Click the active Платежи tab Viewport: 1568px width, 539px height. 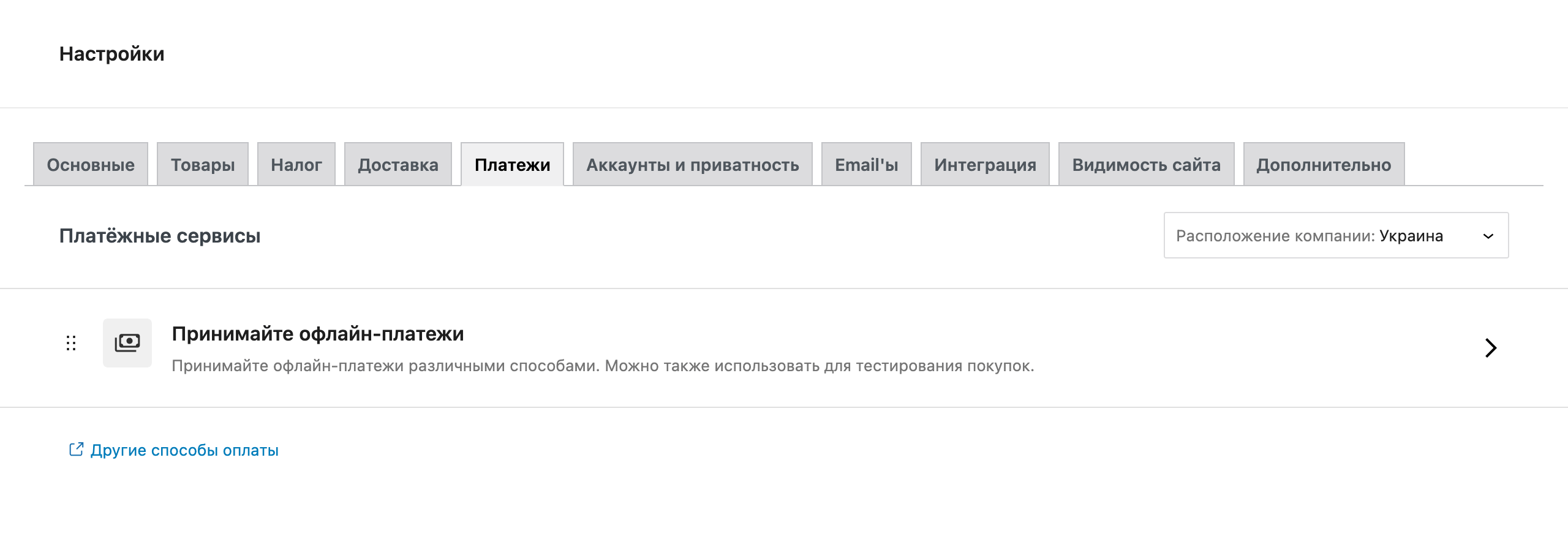coord(512,165)
